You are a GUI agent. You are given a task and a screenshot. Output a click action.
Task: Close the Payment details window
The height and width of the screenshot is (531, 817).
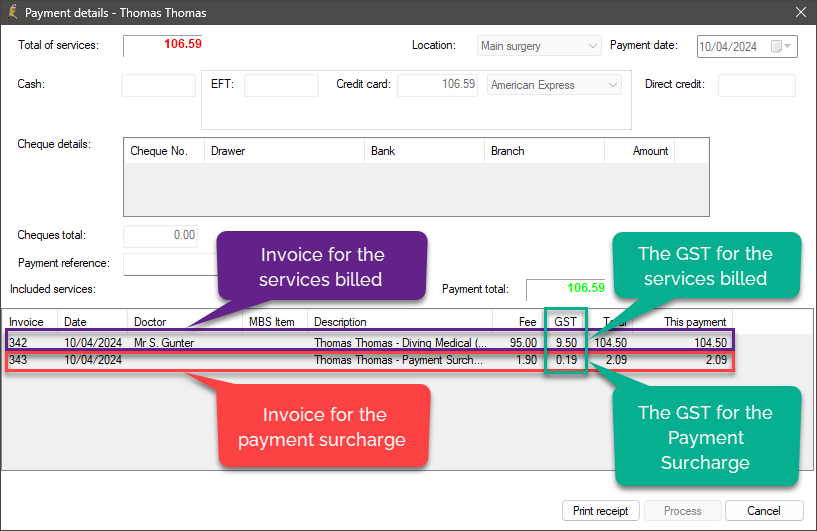pos(800,12)
